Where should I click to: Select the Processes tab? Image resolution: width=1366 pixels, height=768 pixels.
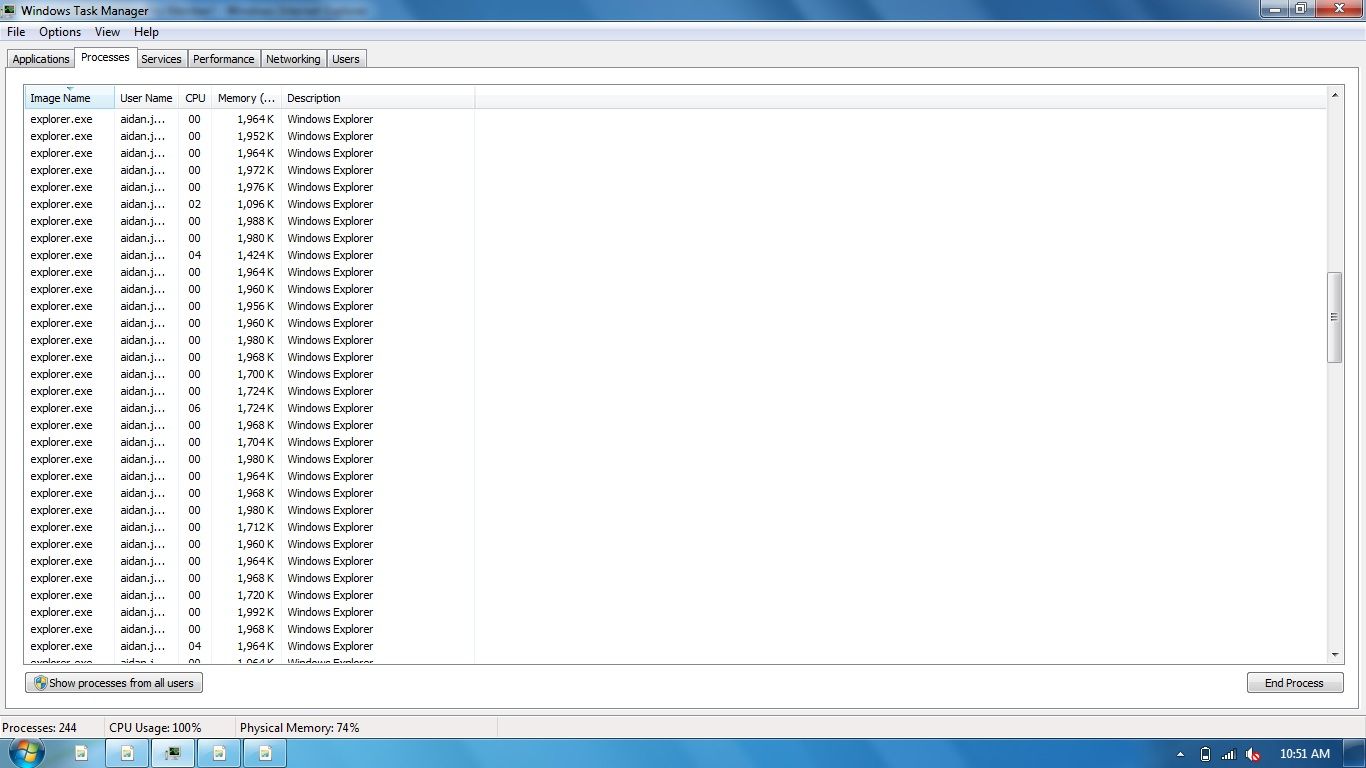[105, 57]
